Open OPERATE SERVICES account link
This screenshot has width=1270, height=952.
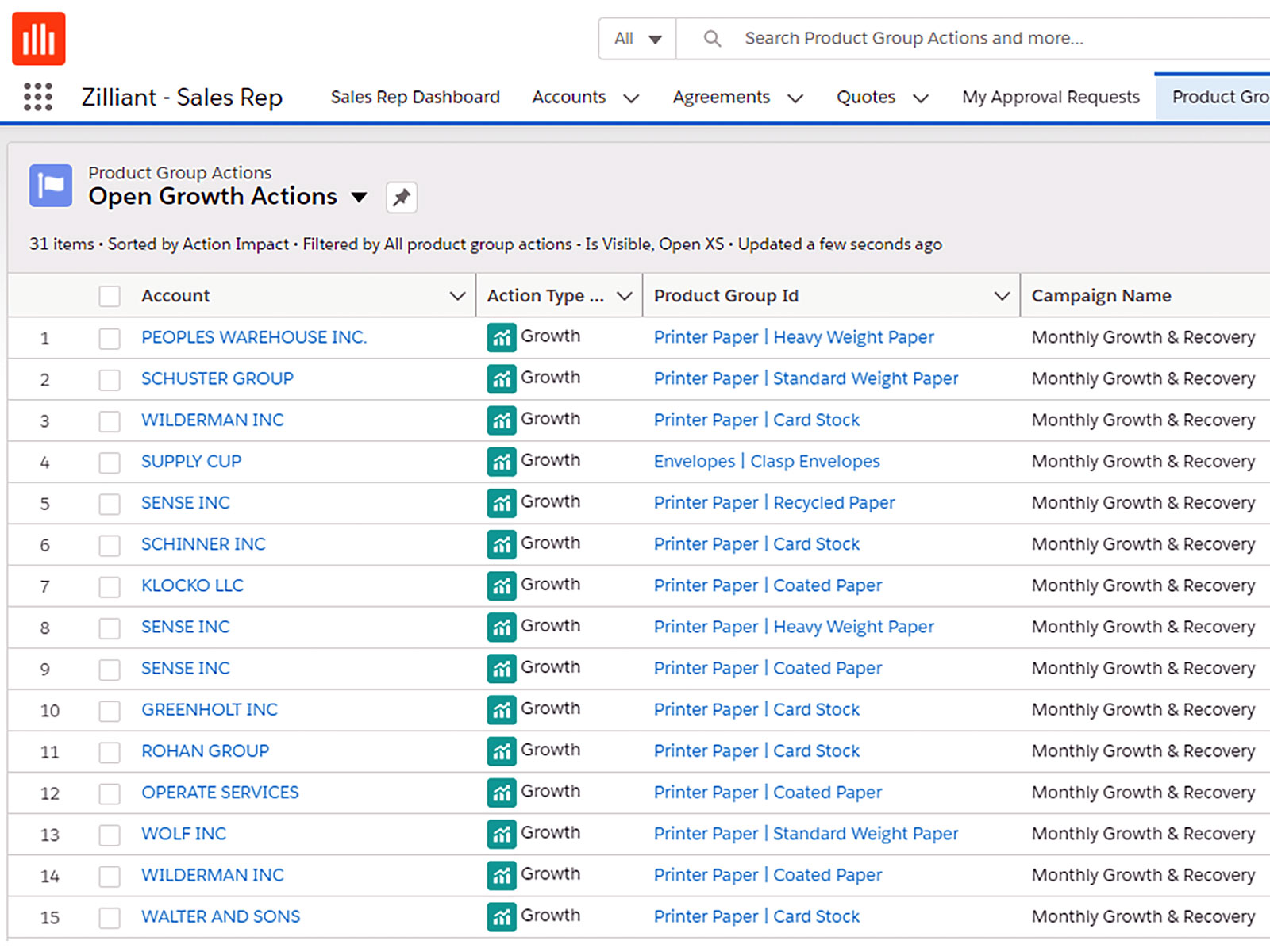pos(220,793)
